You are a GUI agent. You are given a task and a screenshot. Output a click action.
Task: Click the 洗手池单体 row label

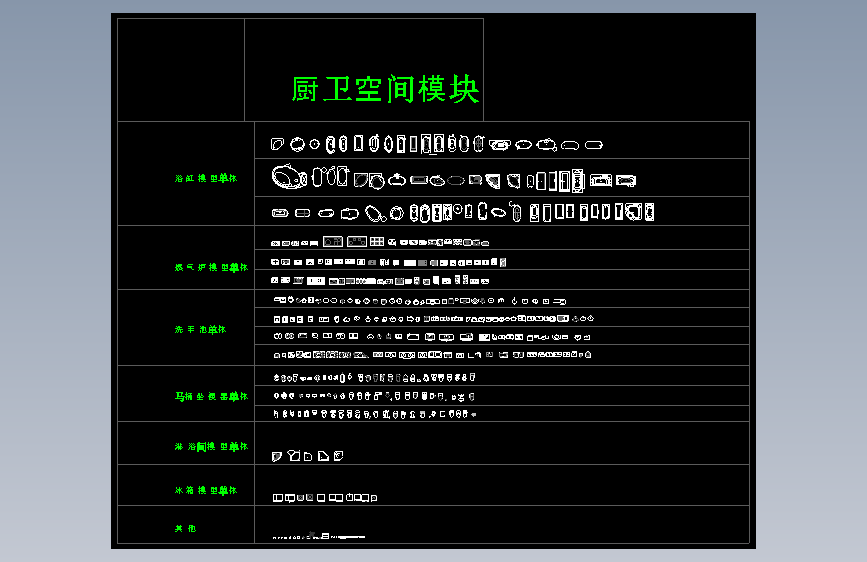[x=200, y=329]
